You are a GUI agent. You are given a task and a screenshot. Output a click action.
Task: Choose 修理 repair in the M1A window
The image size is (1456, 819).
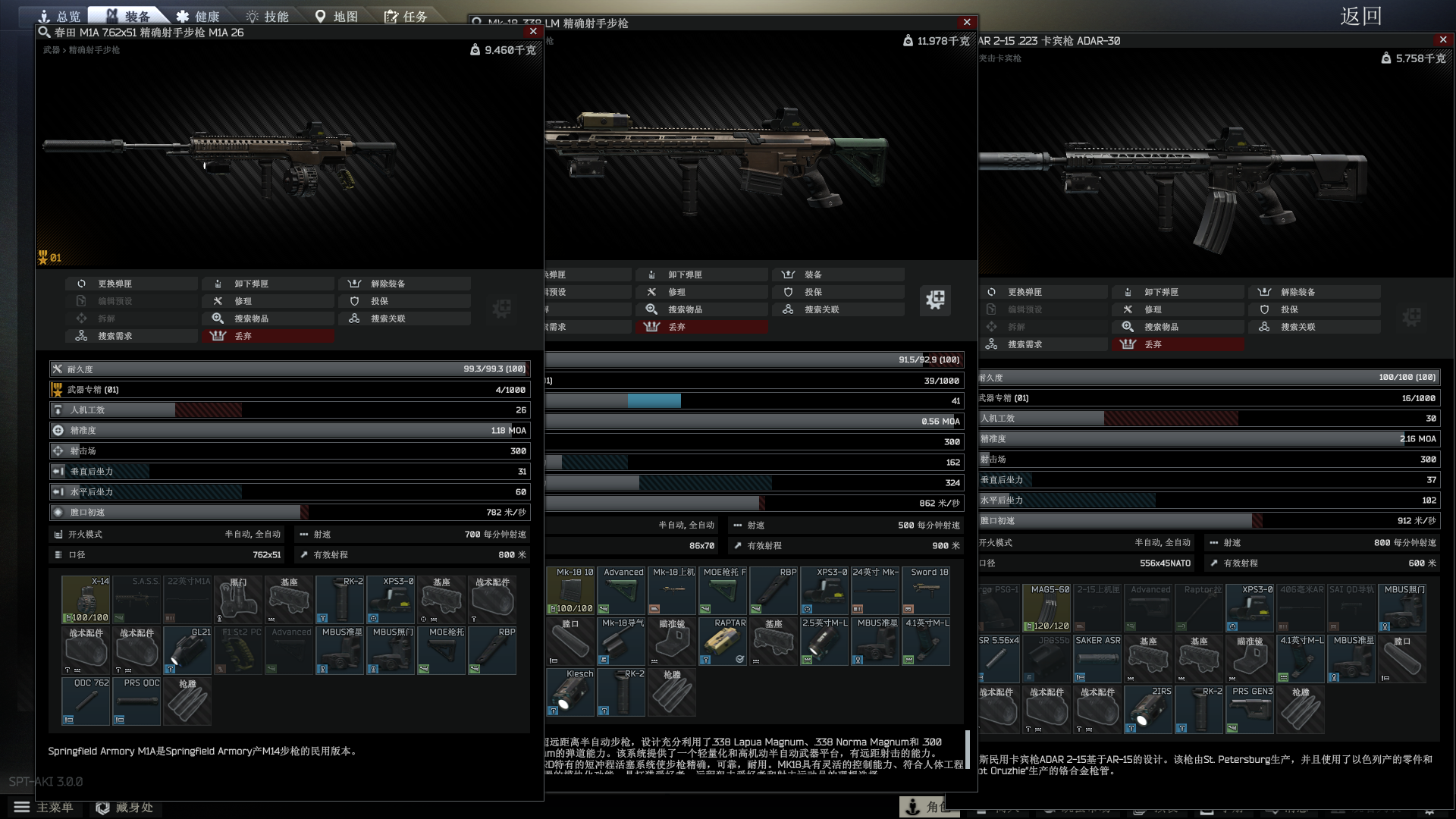point(268,301)
